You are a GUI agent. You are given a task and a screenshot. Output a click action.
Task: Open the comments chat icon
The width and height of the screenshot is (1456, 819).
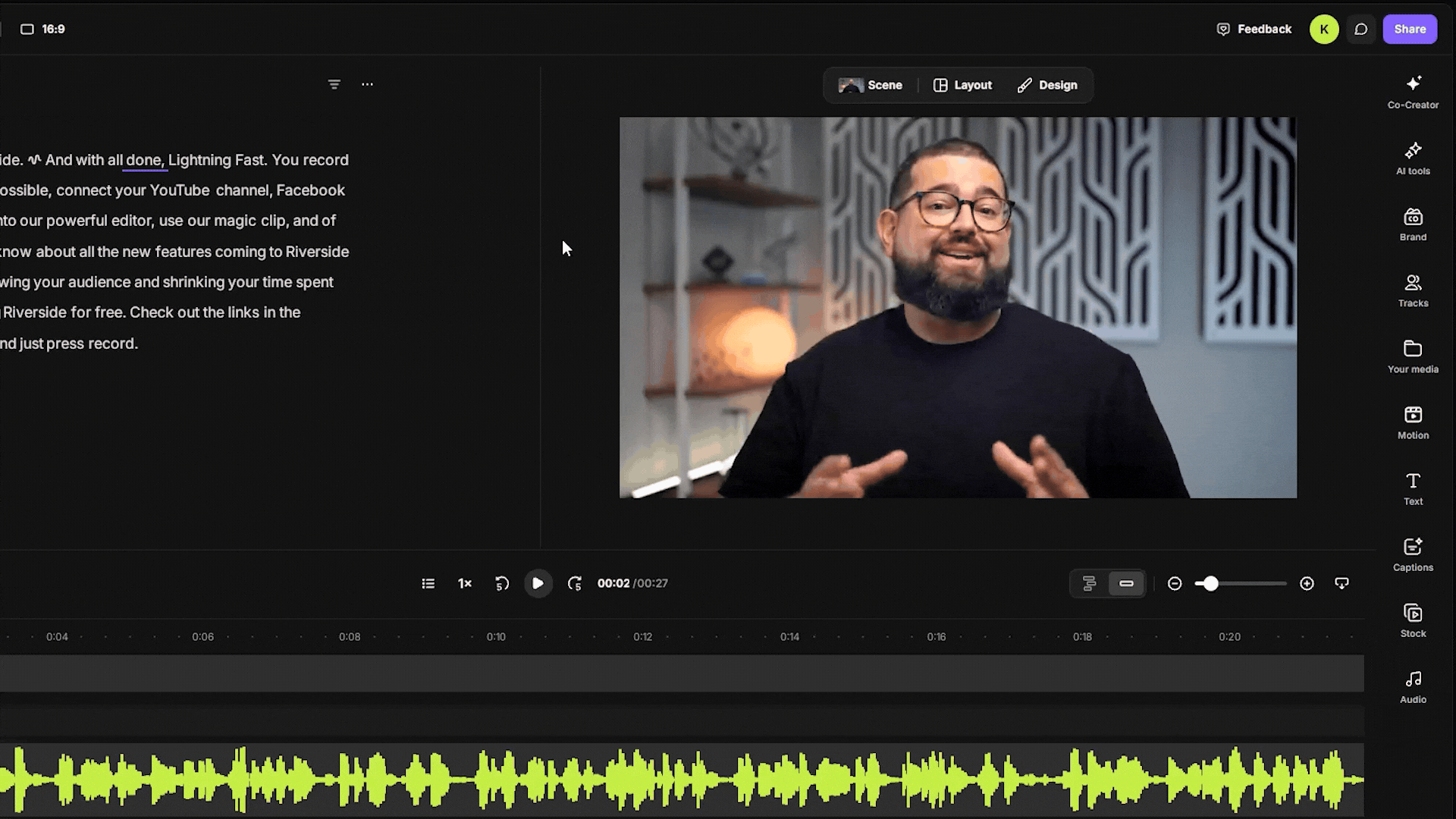click(x=1361, y=29)
